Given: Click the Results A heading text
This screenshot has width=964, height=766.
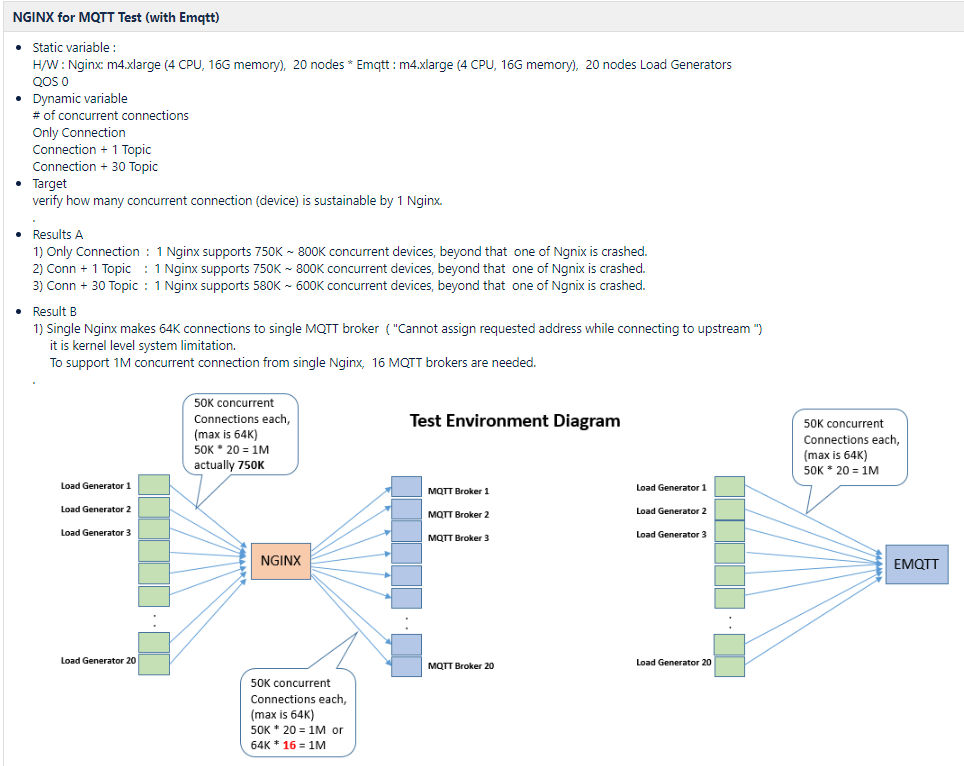Looking at the screenshot, I should 60,234.
